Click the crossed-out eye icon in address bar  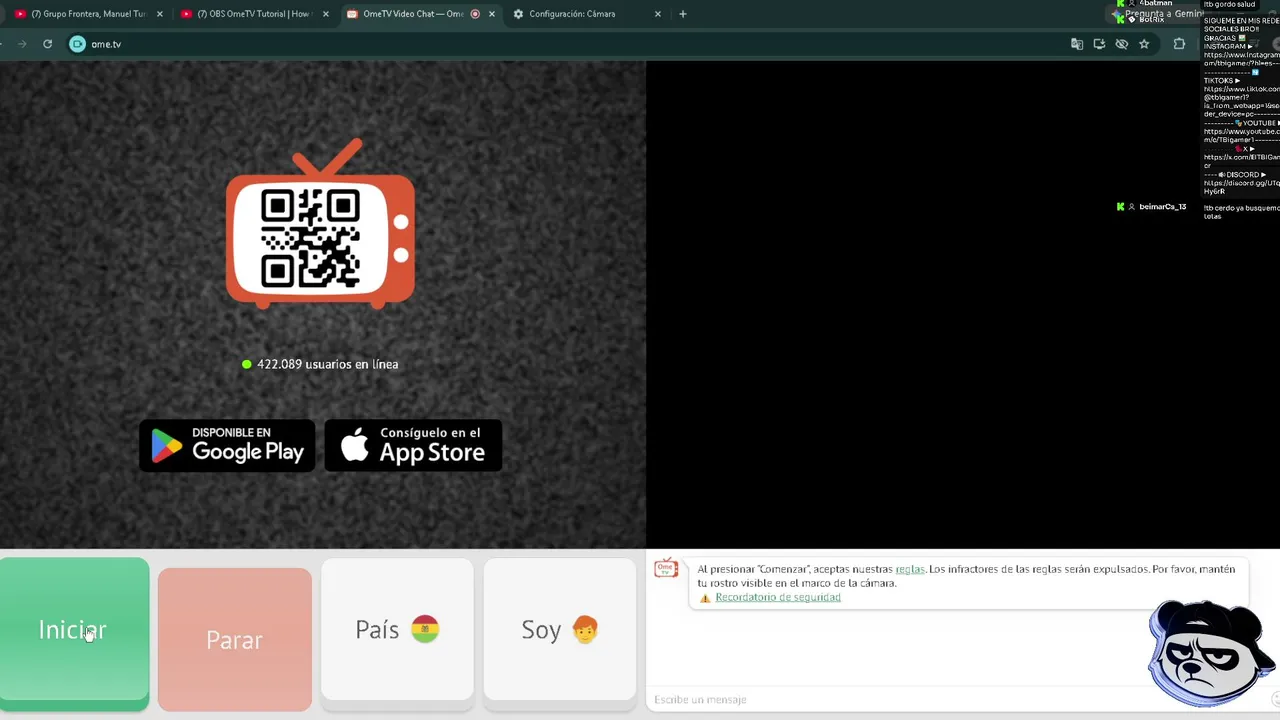[1122, 44]
